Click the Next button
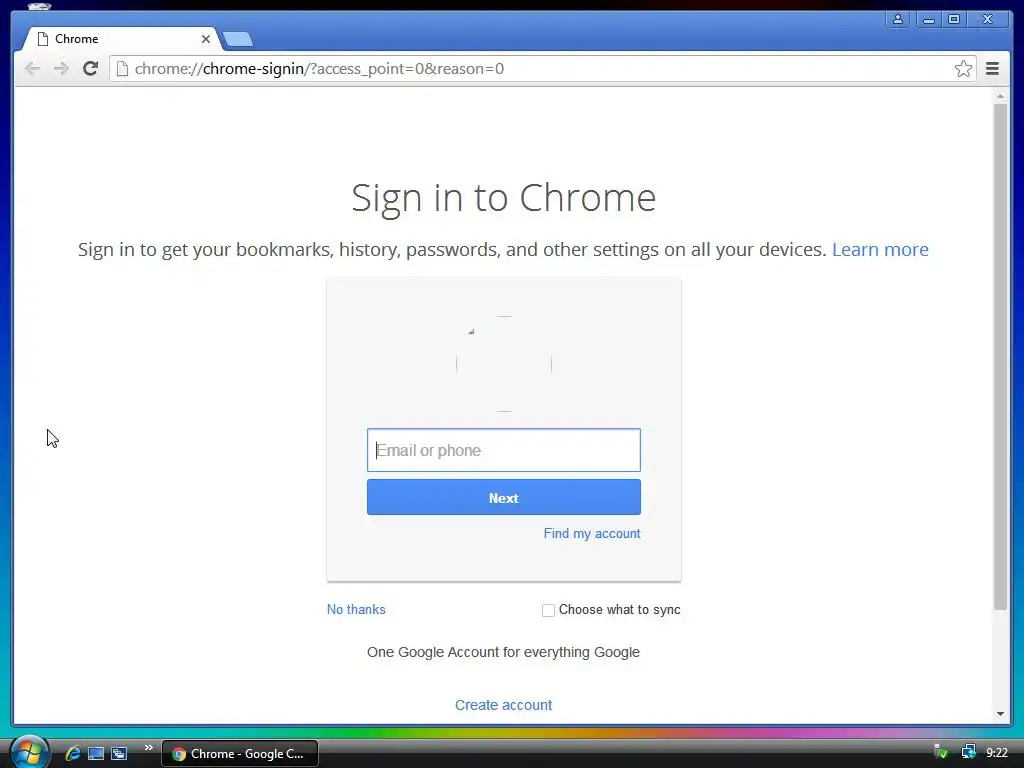This screenshot has width=1024, height=768. pyautogui.click(x=504, y=498)
